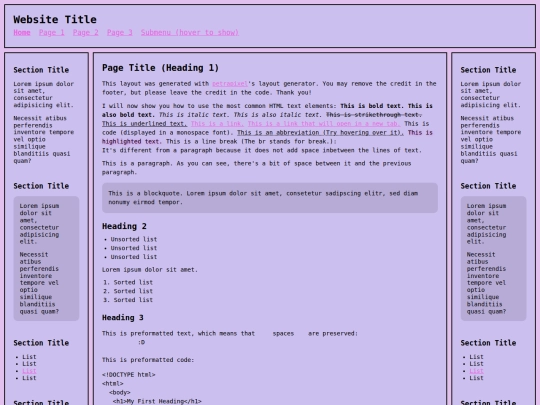Select item "3. Sorted list"
Viewport: 540px width, 405px height.
coord(128,300)
